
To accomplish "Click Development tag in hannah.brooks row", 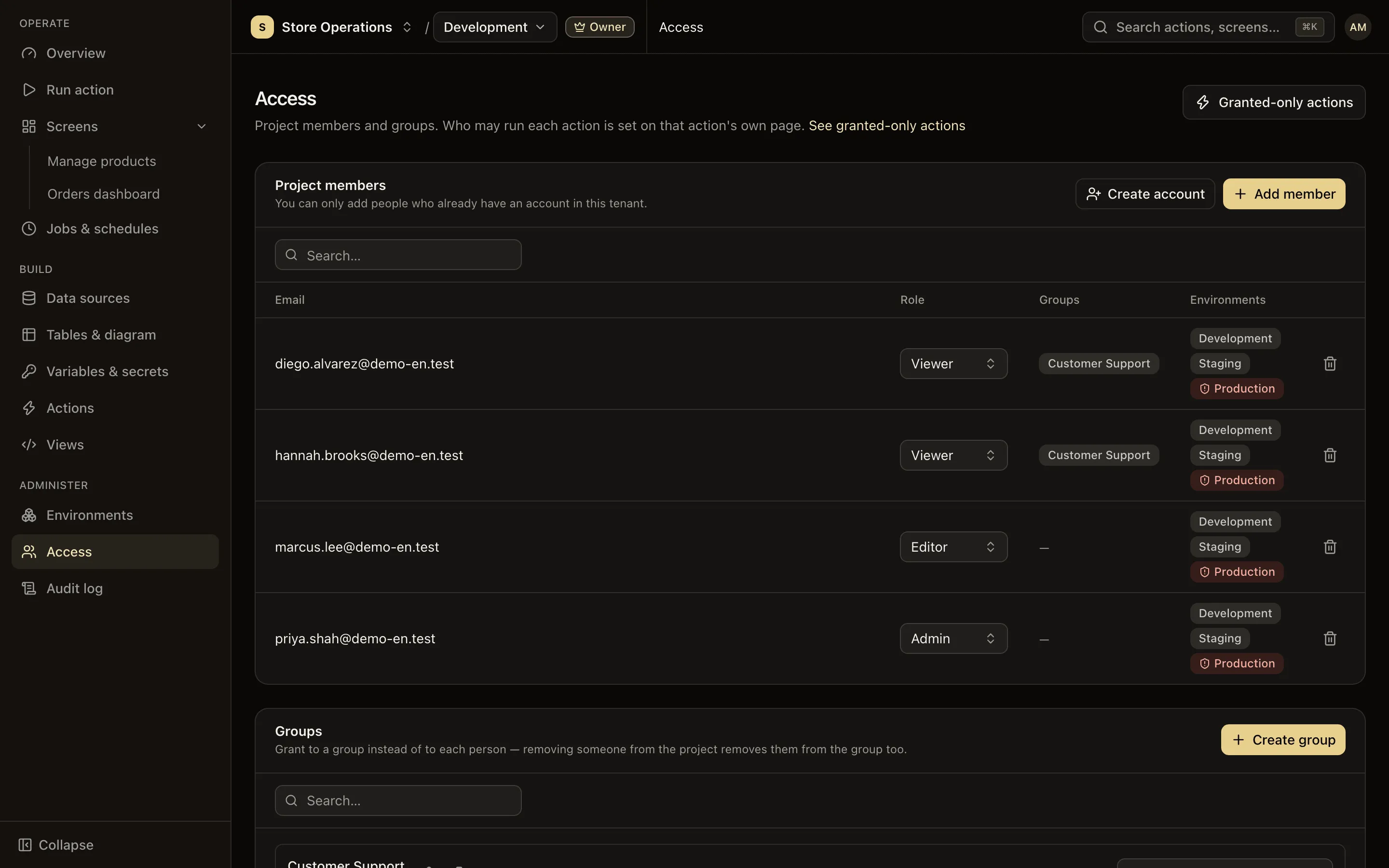I will click(1235, 430).
